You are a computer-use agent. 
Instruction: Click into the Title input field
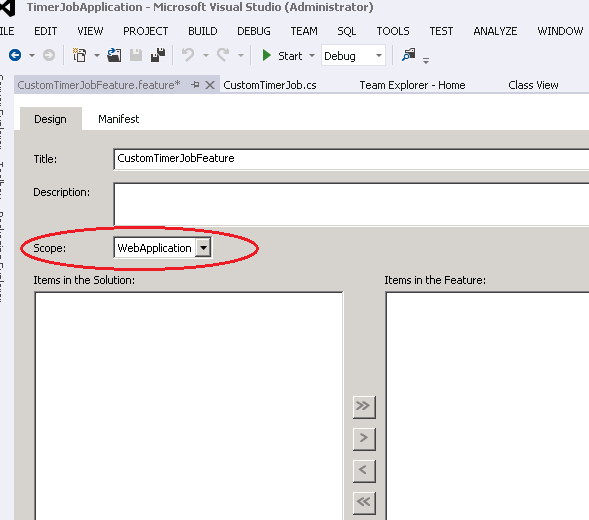[351, 159]
